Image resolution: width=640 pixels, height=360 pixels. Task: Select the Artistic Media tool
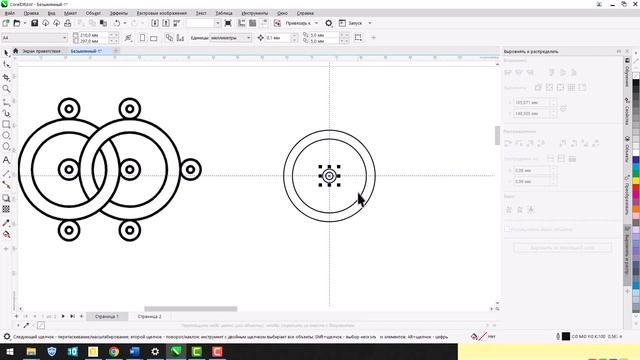6,113
